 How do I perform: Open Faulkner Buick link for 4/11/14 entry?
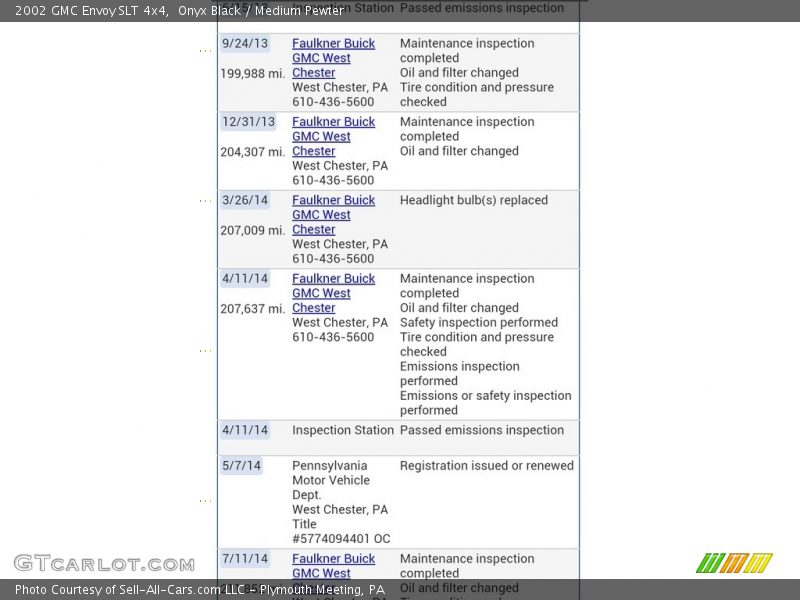point(333,293)
